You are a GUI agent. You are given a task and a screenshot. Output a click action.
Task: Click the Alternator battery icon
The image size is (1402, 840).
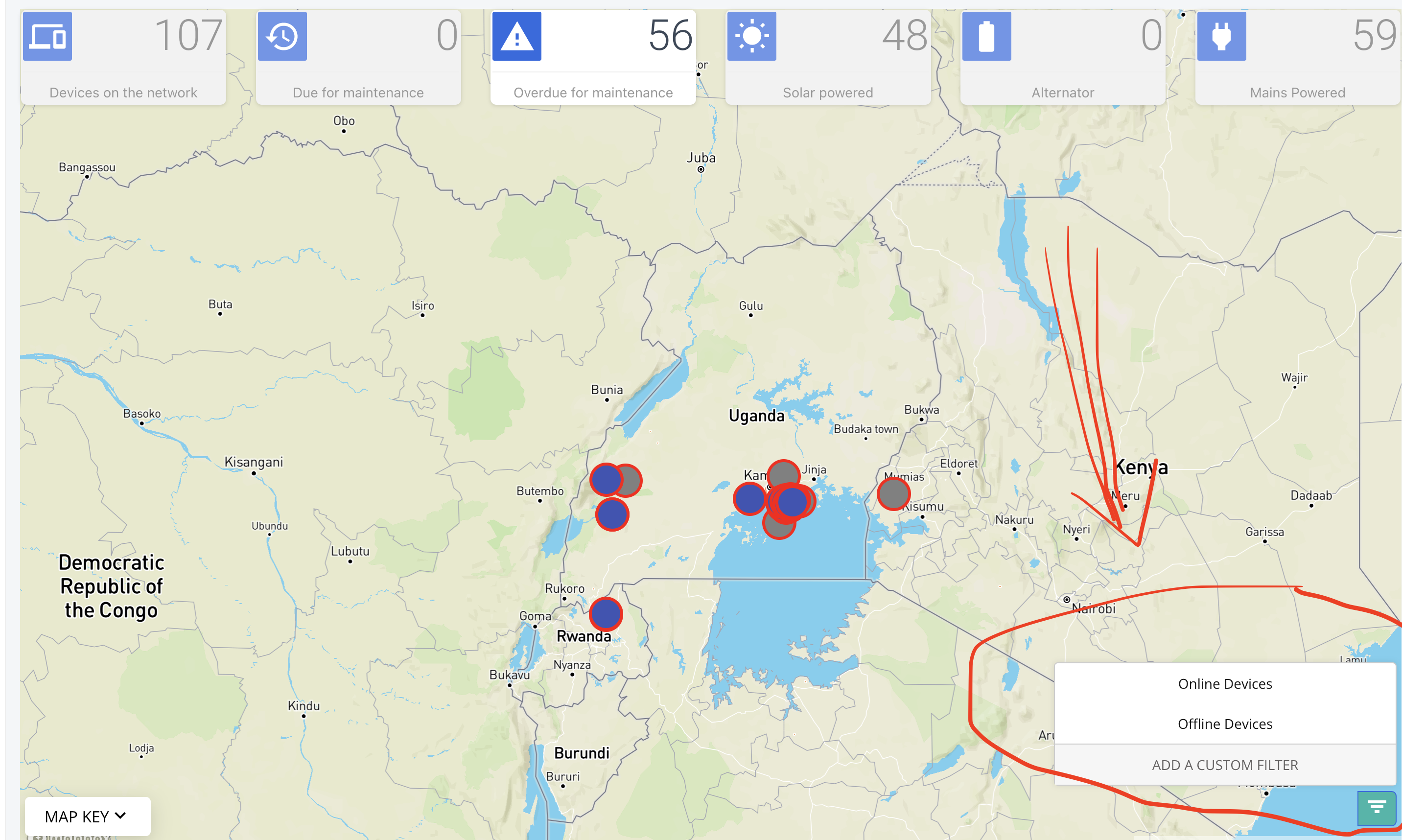(x=987, y=36)
